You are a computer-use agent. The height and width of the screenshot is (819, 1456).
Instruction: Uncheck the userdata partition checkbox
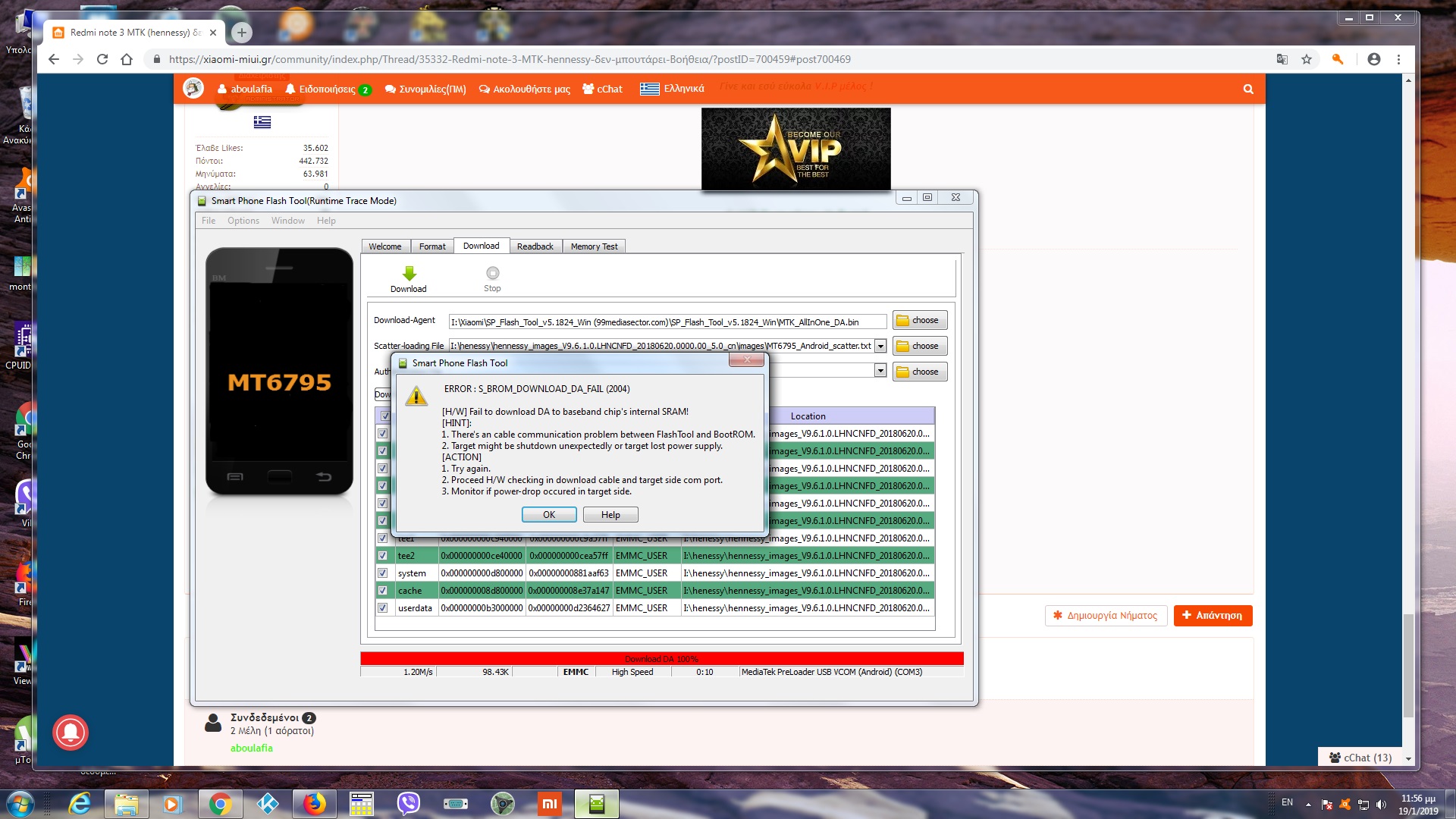tap(383, 608)
